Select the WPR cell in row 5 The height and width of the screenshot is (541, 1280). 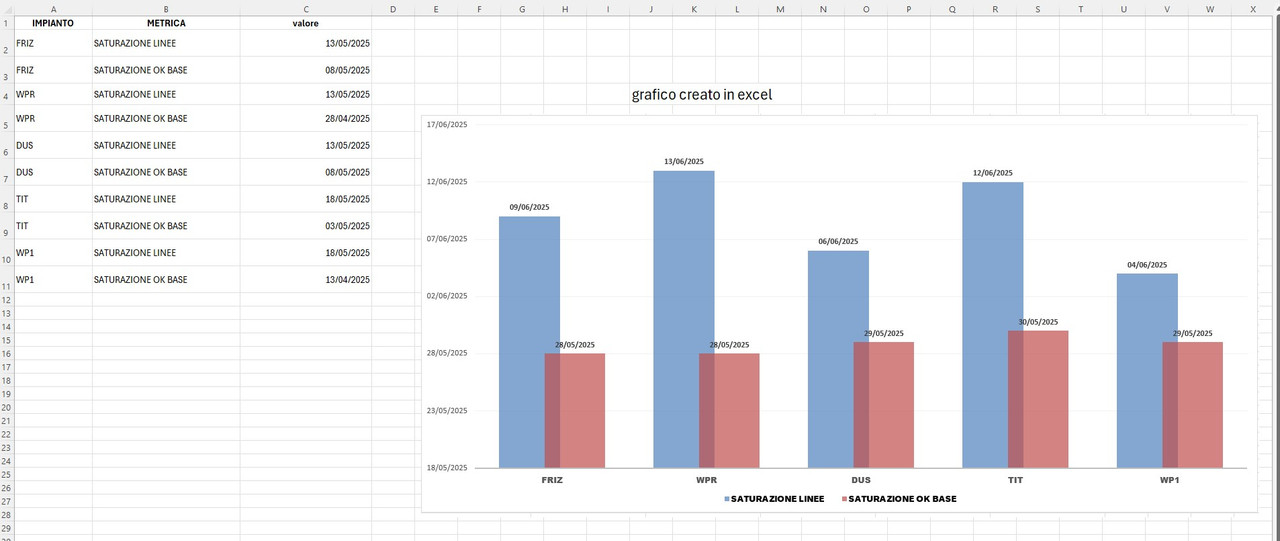point(53,118)
